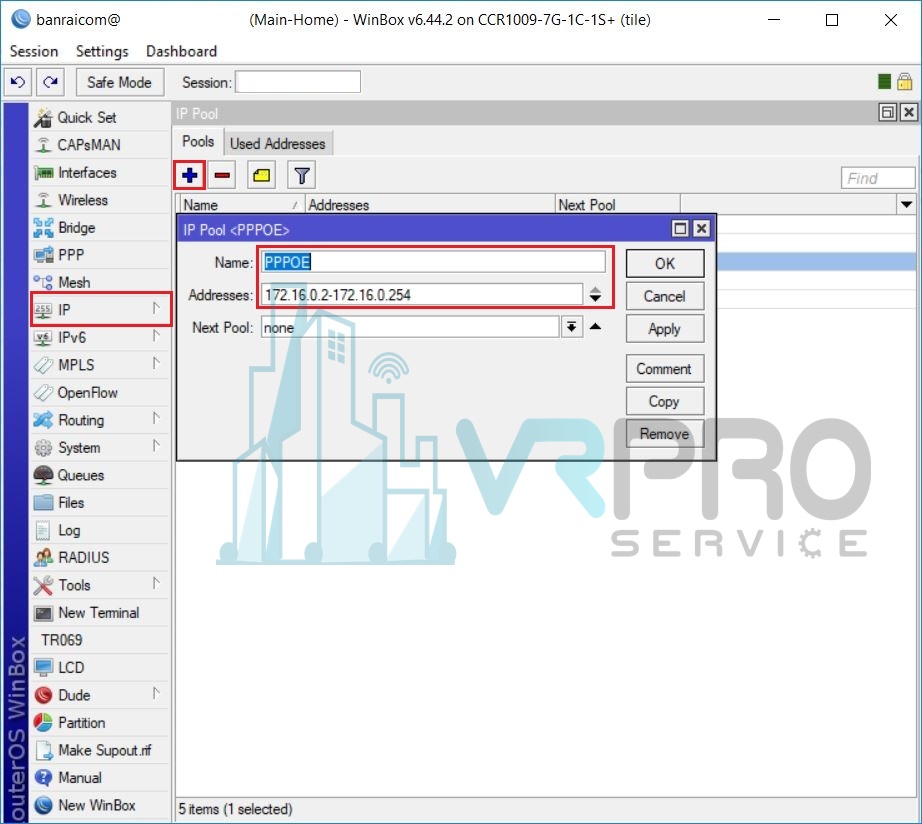Click the padlock icon in toolbar

coord(904,82)
